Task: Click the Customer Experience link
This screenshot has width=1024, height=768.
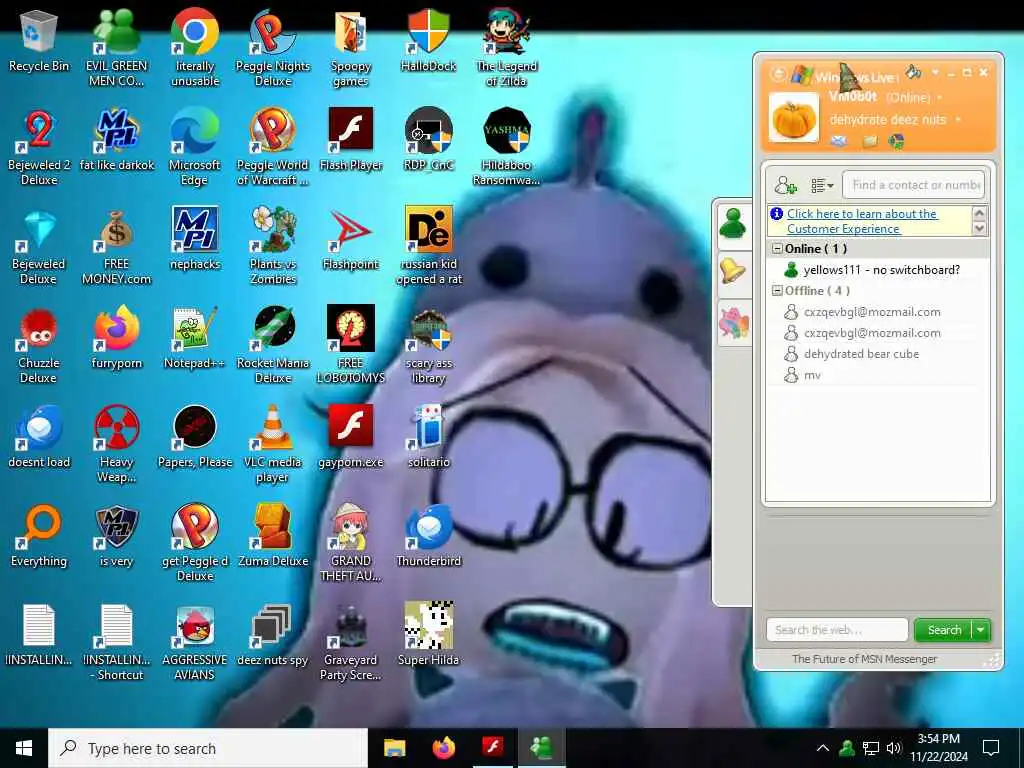Action: click(862, 221)
